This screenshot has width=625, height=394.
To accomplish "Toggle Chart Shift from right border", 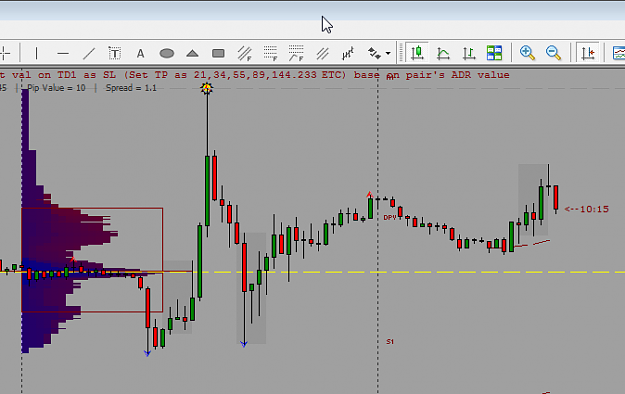I will [x=588, y=53].
